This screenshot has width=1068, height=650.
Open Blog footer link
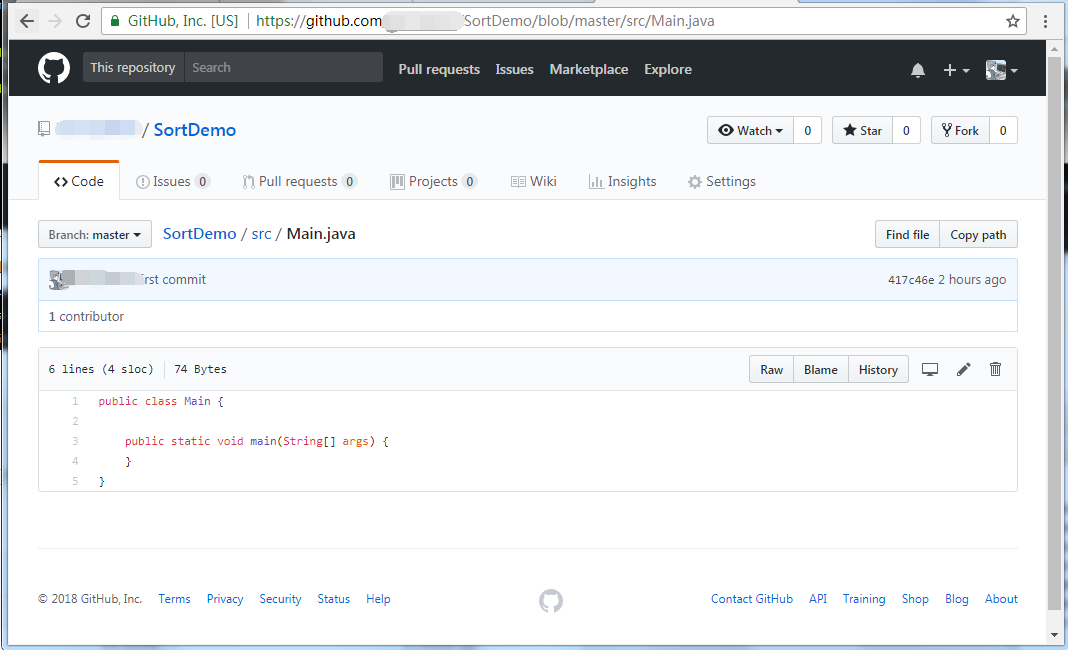tap(957, 599)
